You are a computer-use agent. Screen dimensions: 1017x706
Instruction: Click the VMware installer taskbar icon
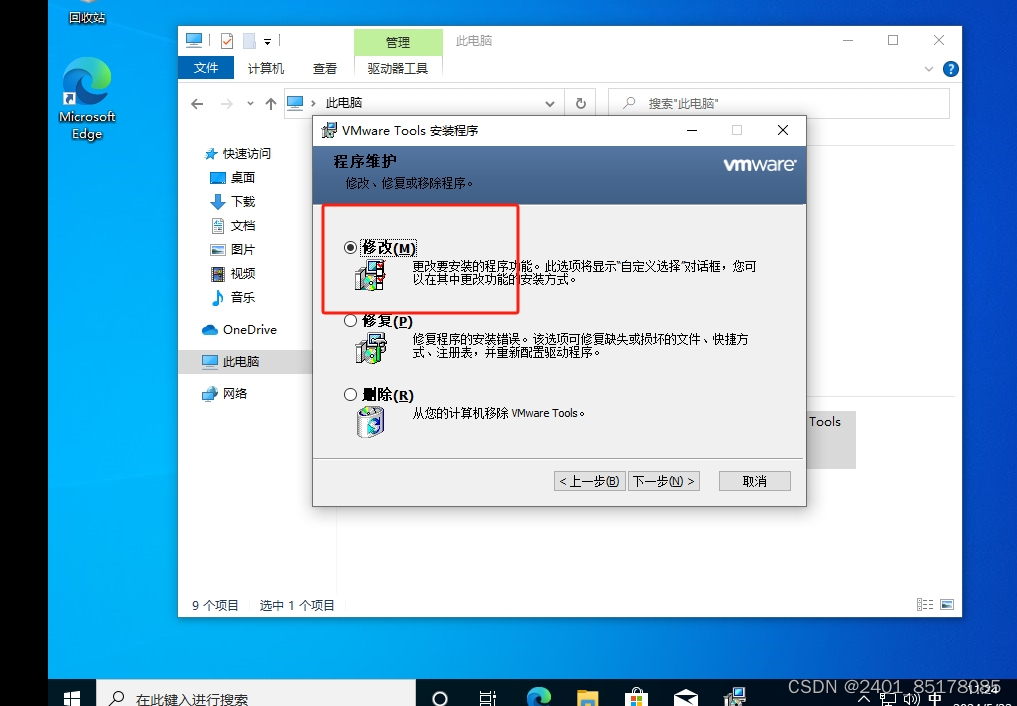click(x=735, y=698)
